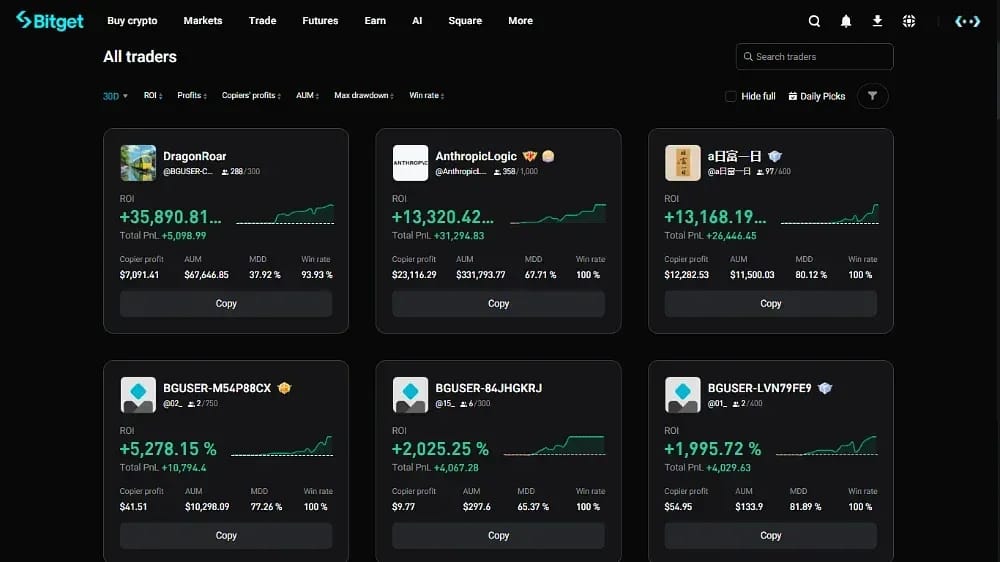Sort traders by ROI

click(x=153, y=95)
